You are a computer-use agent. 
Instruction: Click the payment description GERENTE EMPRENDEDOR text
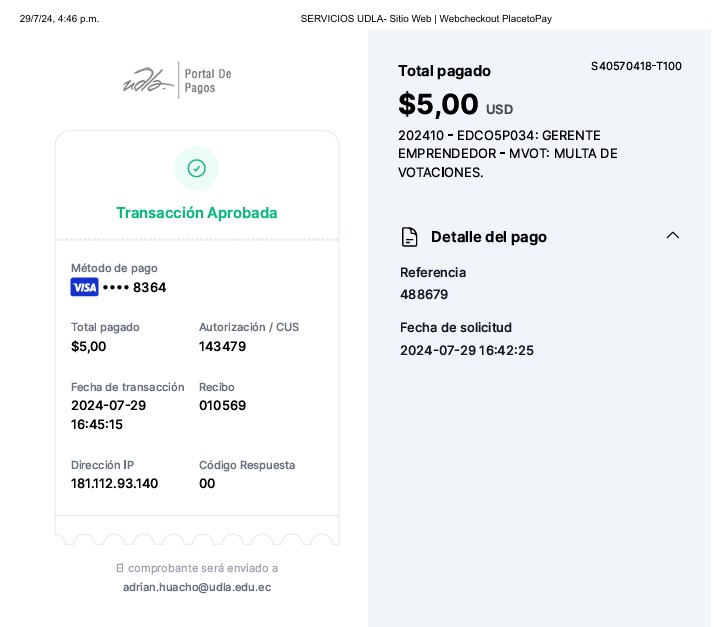click(507, 154)
